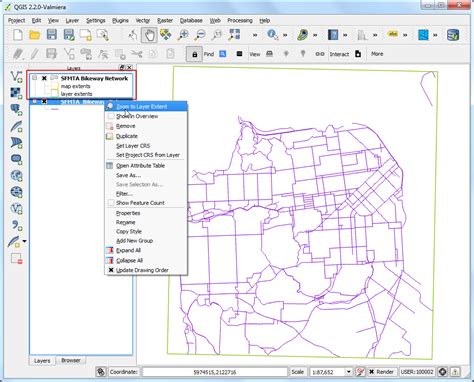Toggle Show in Overview checkbox in context menu

pos(111,116)
